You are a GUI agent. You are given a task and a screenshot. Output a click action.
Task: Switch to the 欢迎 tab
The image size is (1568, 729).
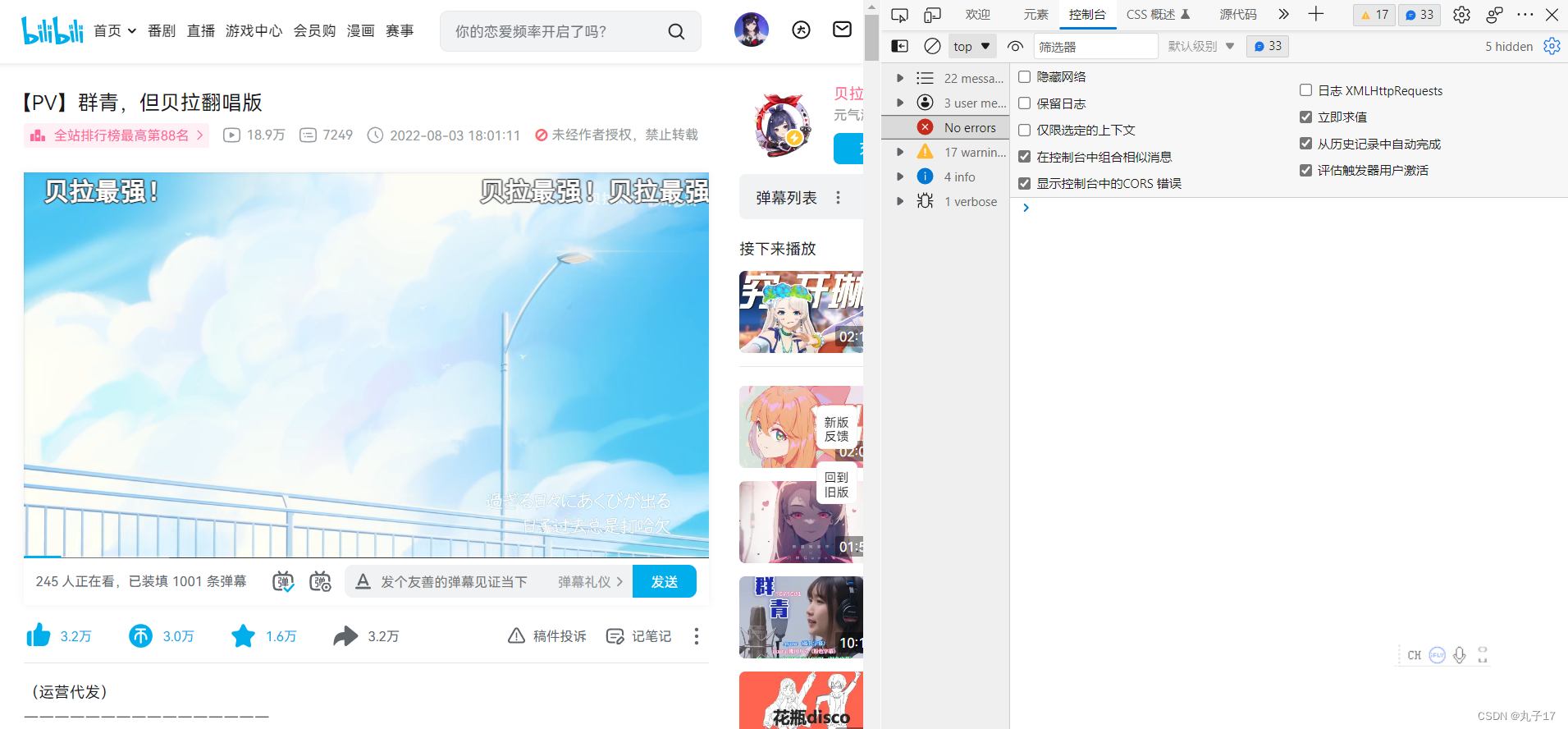pyautogui.click(x=978, y=15)
